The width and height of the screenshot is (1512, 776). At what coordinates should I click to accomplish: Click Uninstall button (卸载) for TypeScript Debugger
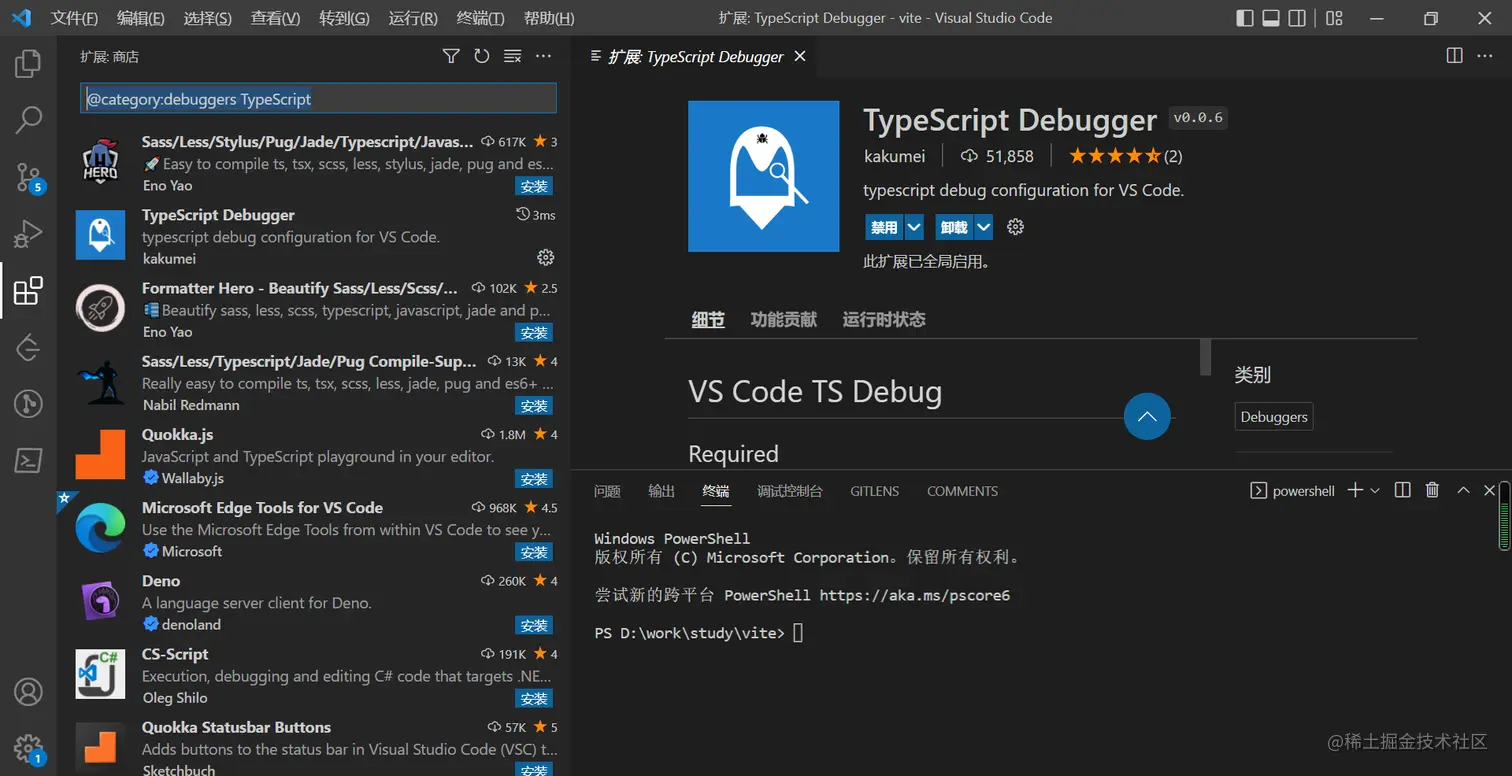click(x=954, y=227)
